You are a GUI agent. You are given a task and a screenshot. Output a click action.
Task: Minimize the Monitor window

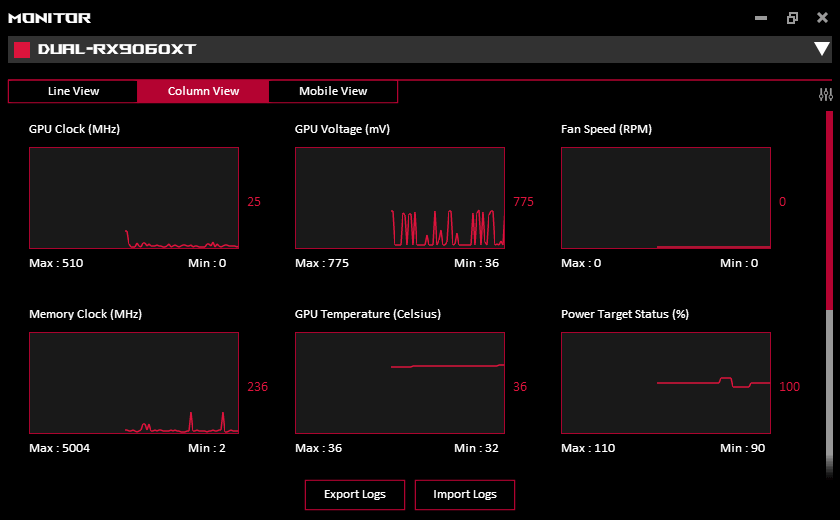coord(761,18)
